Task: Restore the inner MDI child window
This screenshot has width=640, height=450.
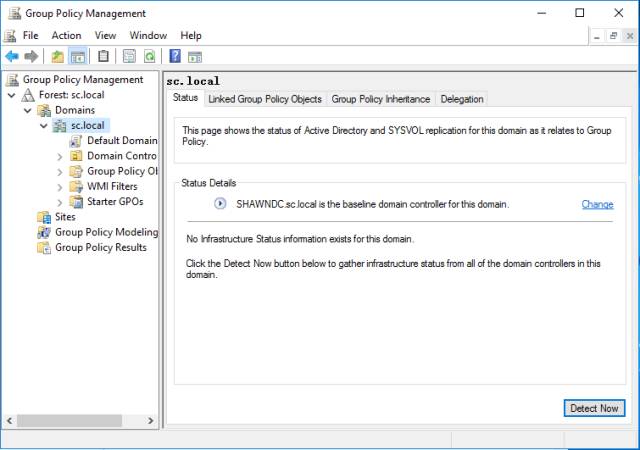Action: 613,36
